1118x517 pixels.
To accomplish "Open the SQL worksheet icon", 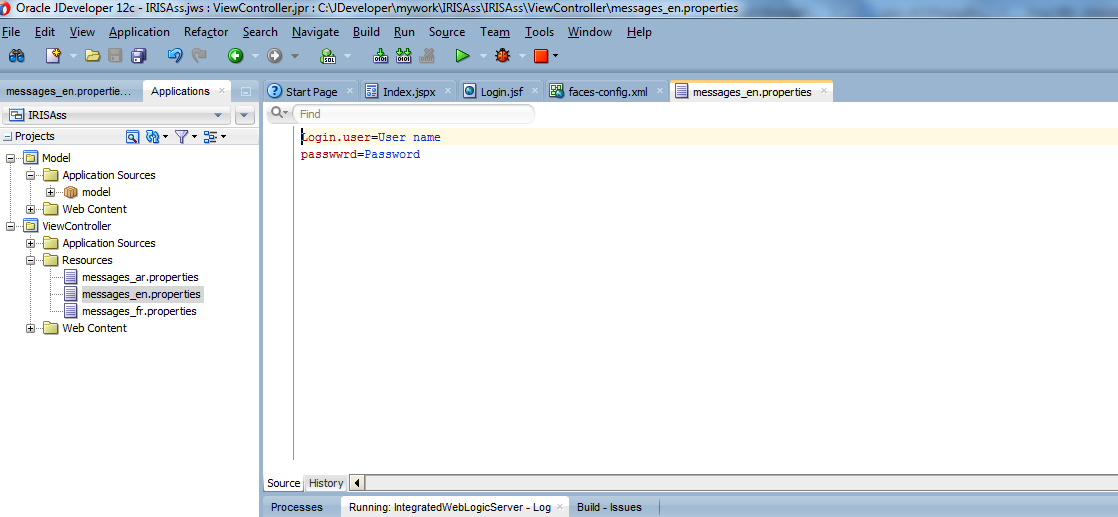I will coord(327,56).
